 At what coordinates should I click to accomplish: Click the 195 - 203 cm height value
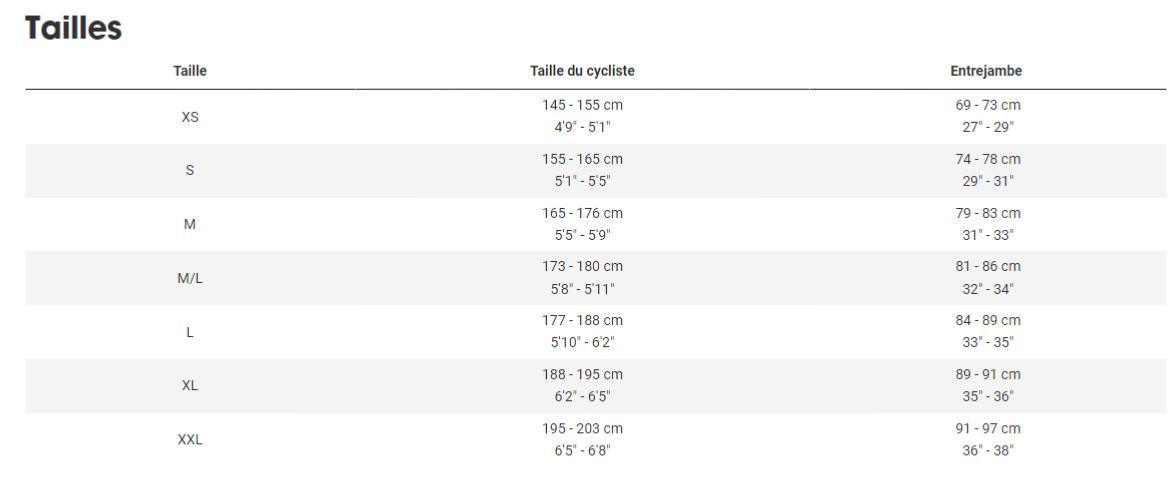pyautogui.click(x=582, y=429)
